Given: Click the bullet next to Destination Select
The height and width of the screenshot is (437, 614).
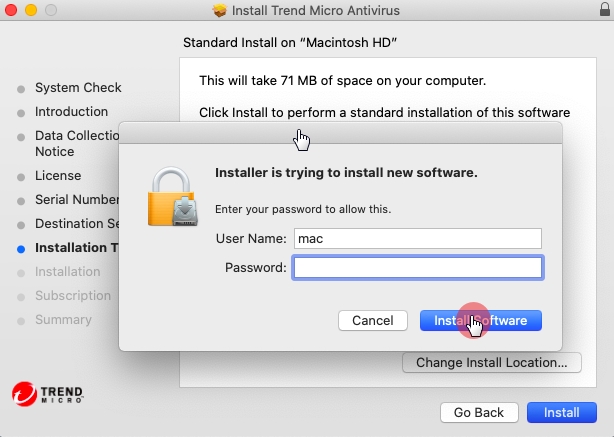Looking at the screenshot, I should coord(21,225).
